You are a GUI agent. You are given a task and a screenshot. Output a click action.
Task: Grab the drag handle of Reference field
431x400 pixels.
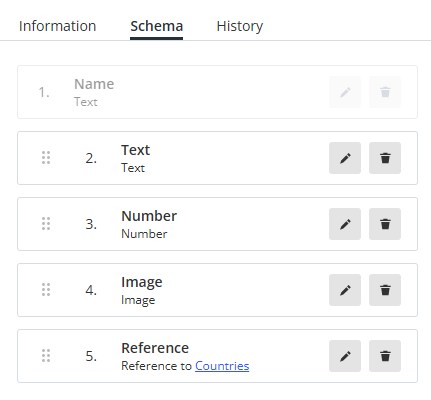(x=46, y=356)
